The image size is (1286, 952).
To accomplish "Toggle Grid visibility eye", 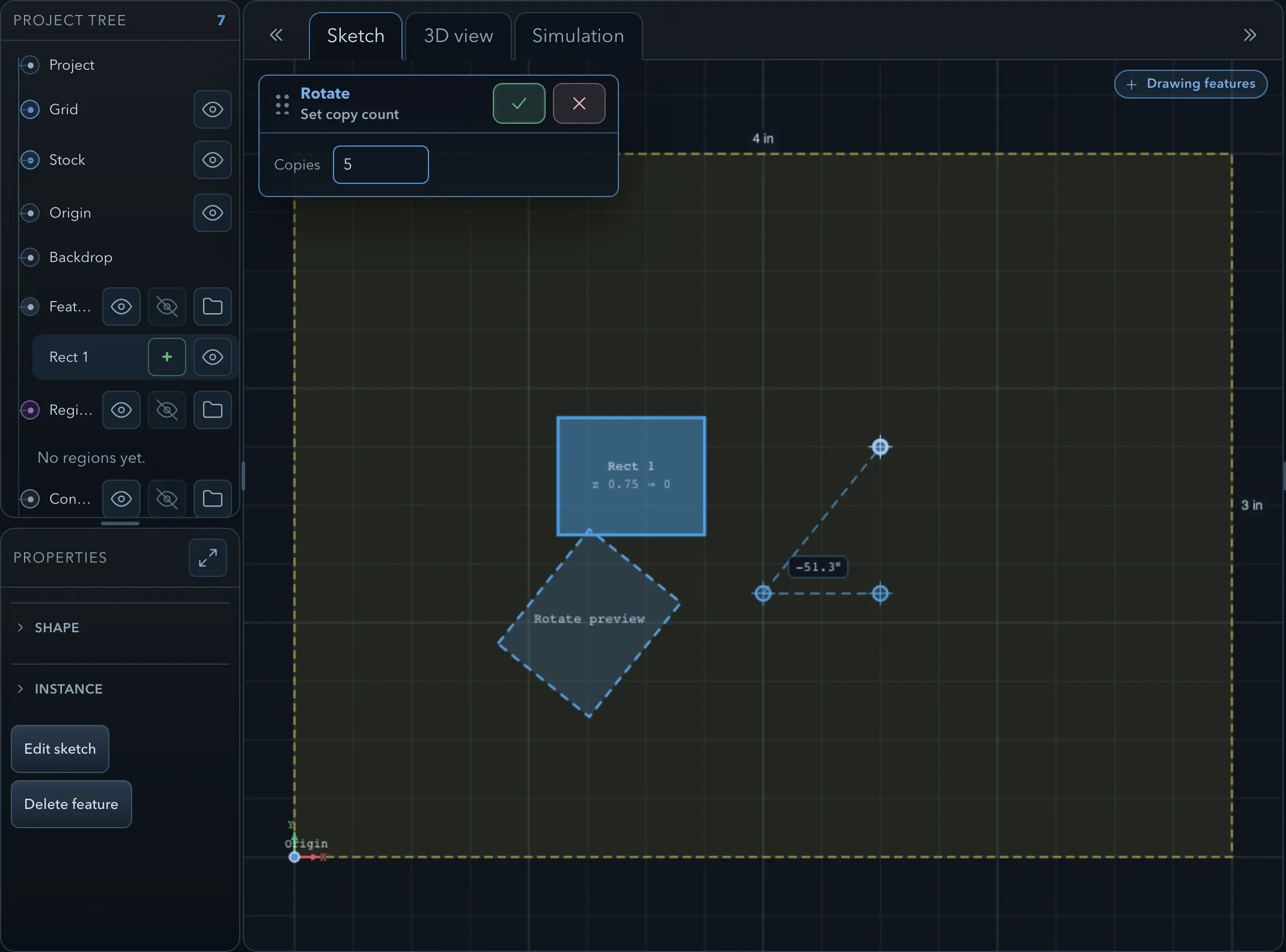I will [x=213, y=109].
